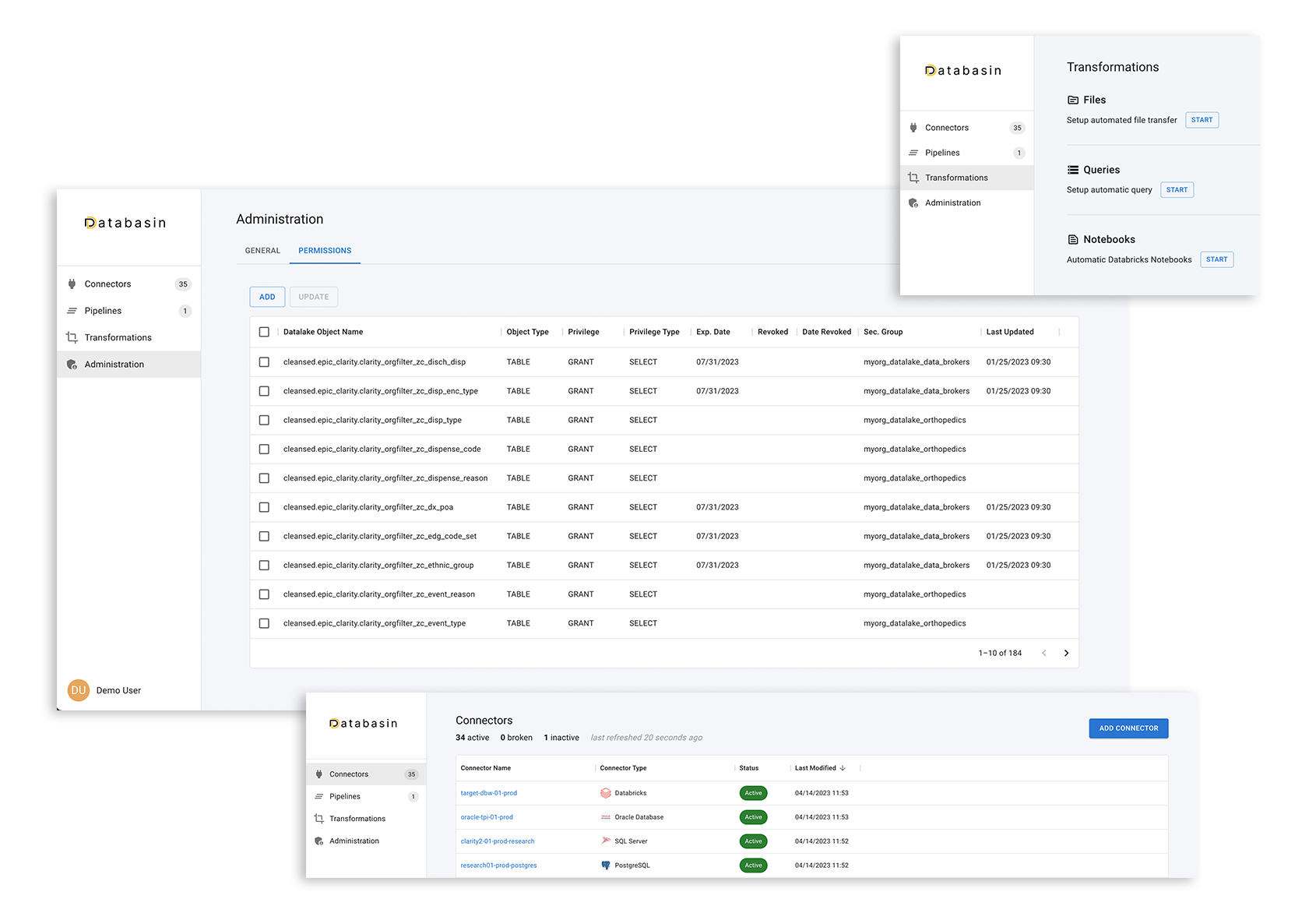The width and height of the screenshot is (1316, 920).
Task: Click Pipelines icon in Transformations window sidebar
Action: tap(913, 153)
